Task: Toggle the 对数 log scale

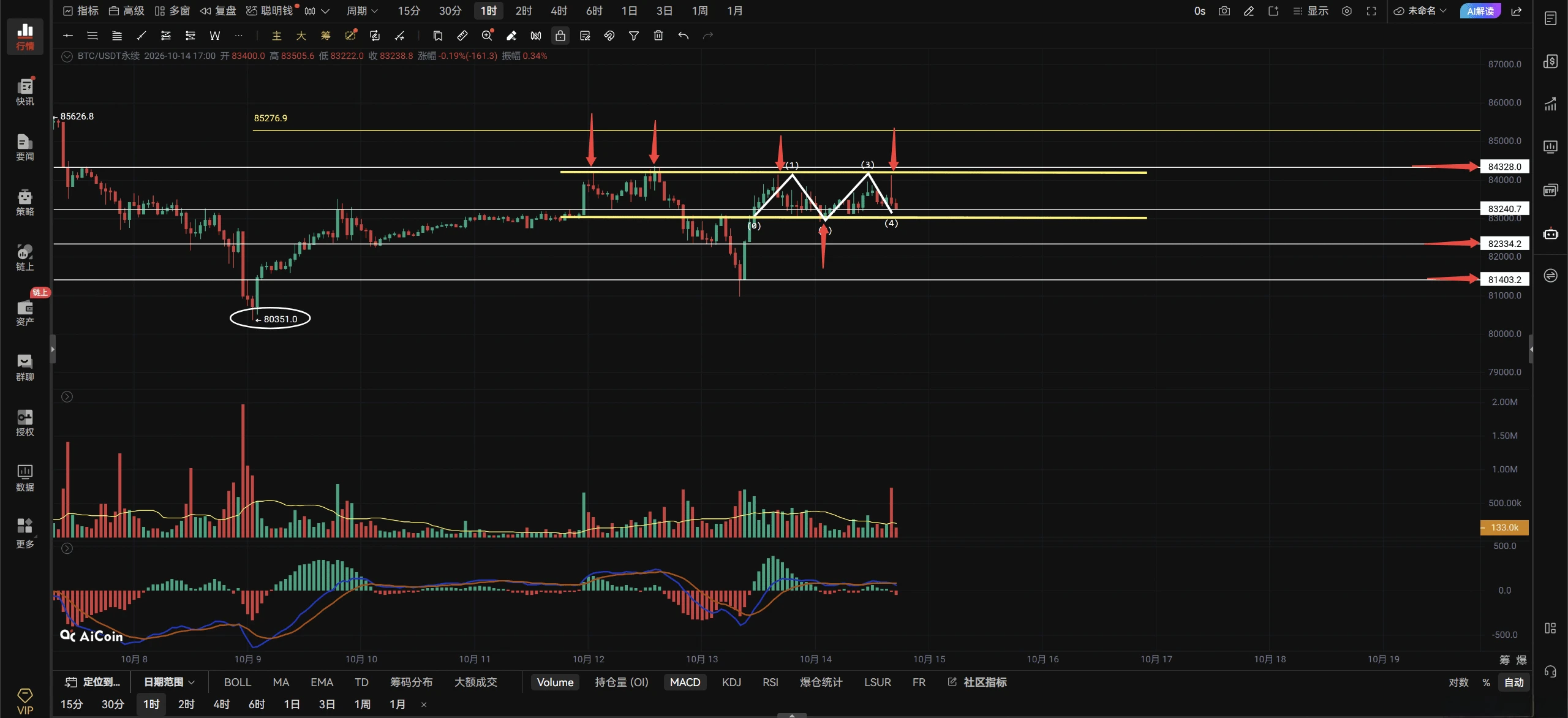Action: (1459, 682)
